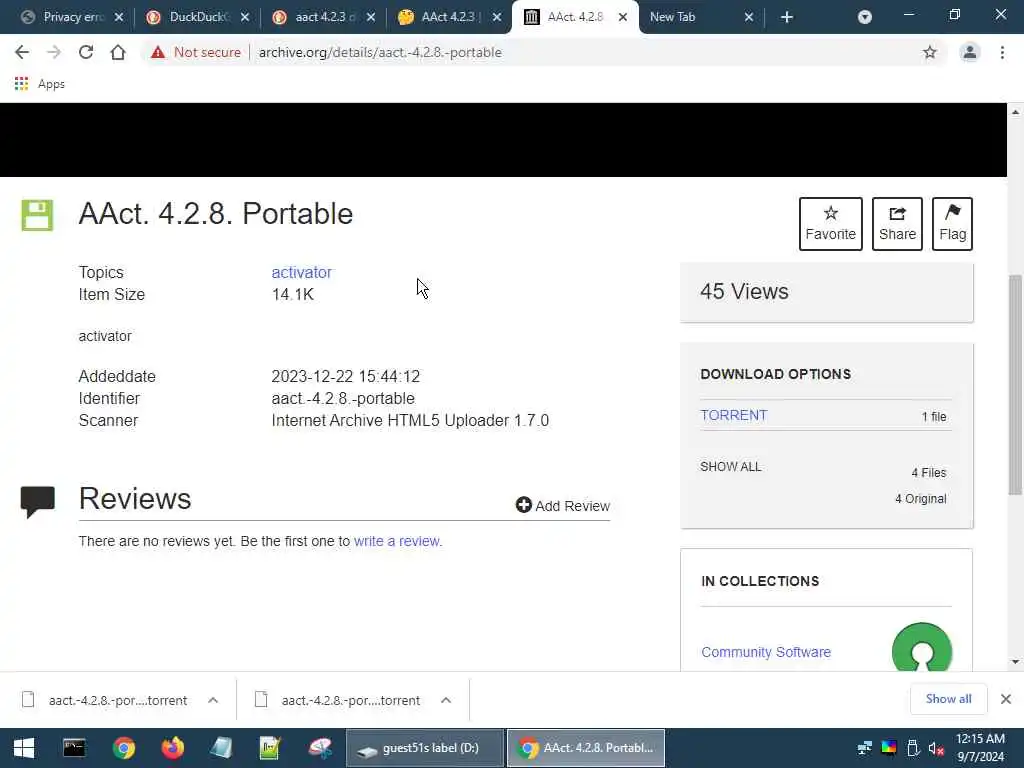Flag this archive item
Viewport: 1024px width, 768px height.
pos(952,224)
